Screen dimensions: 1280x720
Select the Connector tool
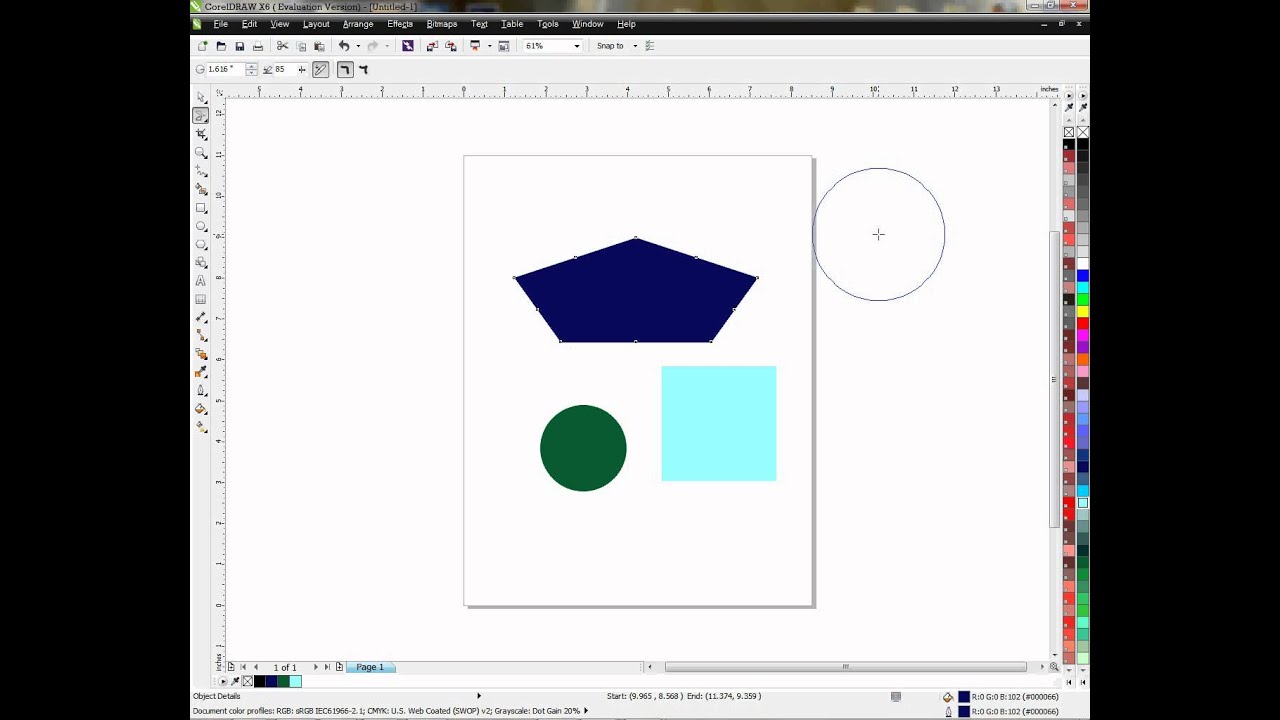pyautogui.click(x=201, y=335)
